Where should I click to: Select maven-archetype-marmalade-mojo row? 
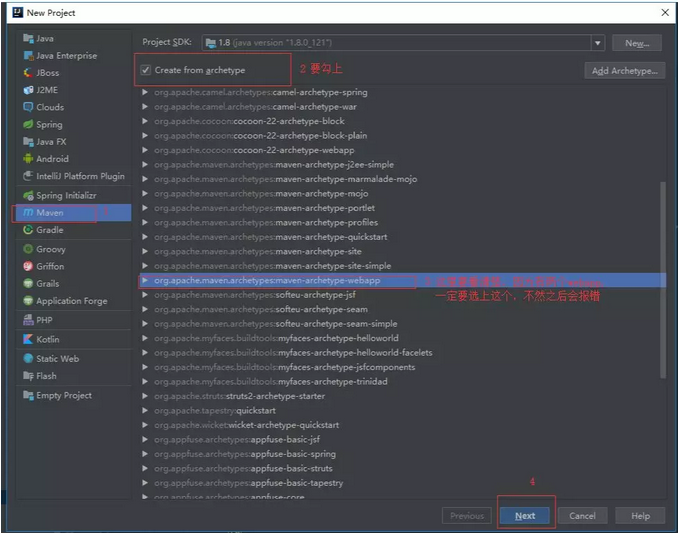pos(401,179)
